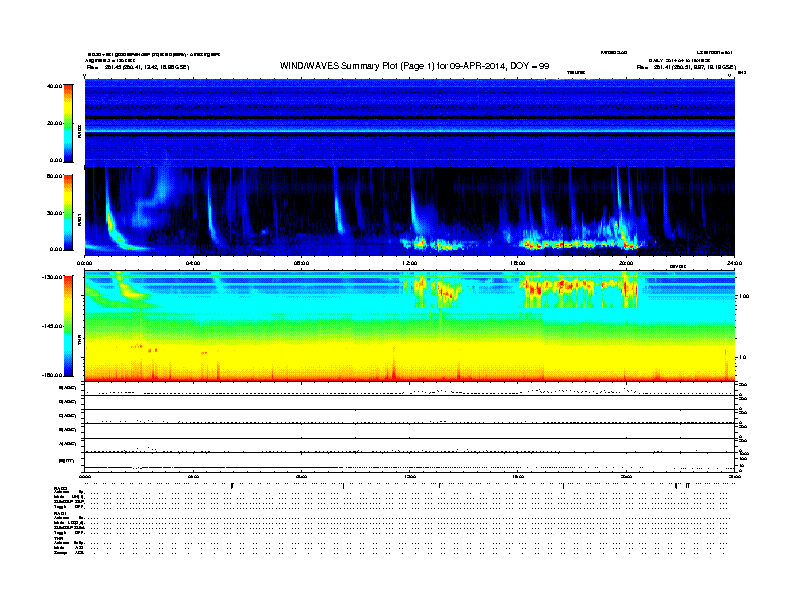Screen dimensions: 792x612
Task: Click the red-yellow emission band after 16:00 in RAD1
Action: 581,244
